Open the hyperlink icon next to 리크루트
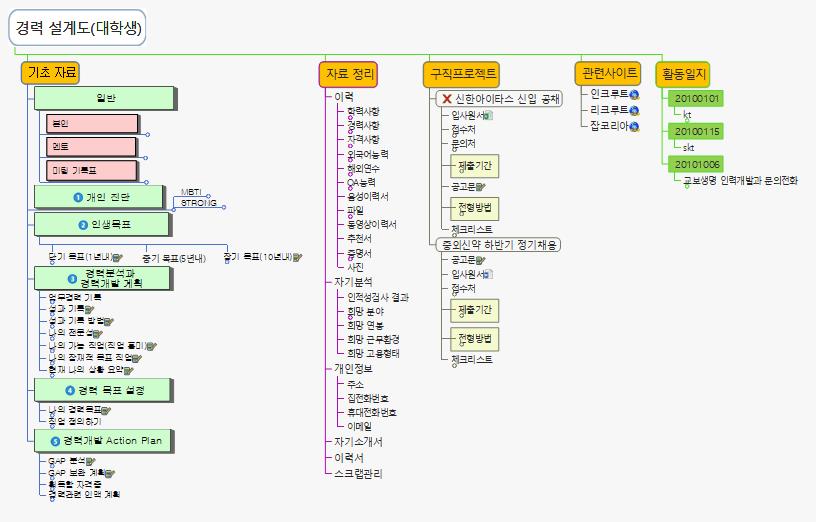The image size is (816, 522). coord(634,110)
